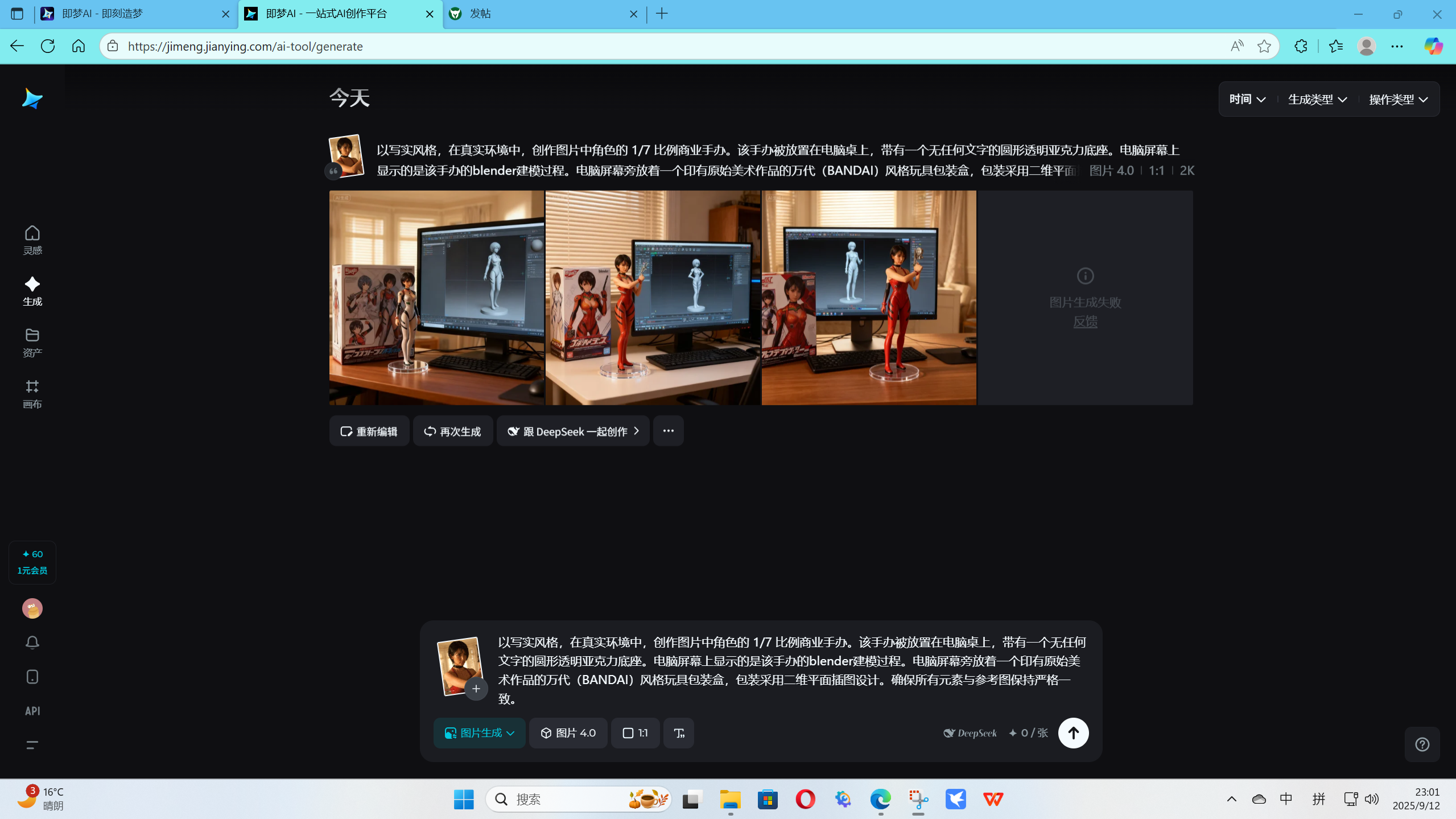Click the 重新编辑 button
Image resolution: width=1456 pixels, height=819 pixels.
pyautogui.click(x=369, y=431)
